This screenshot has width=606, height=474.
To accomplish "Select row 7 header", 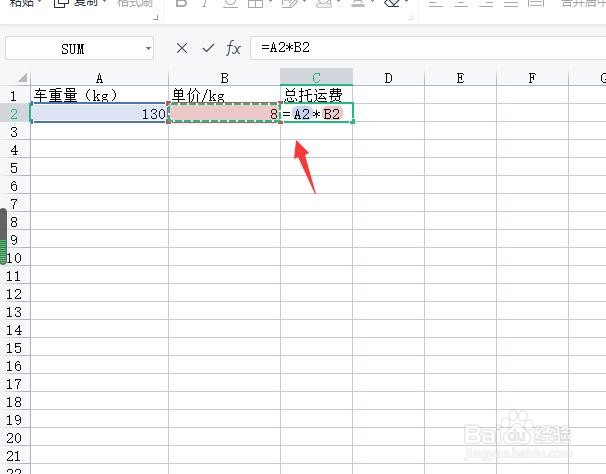I will click(x=14, y=203).
